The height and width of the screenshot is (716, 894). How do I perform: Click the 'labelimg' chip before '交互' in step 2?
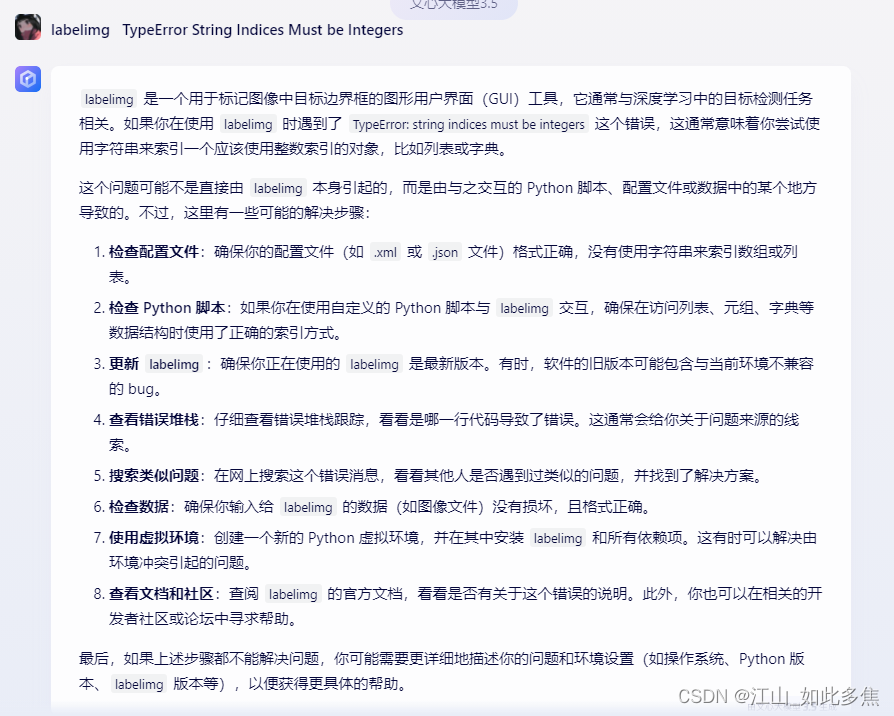click(x=525, y=308)
